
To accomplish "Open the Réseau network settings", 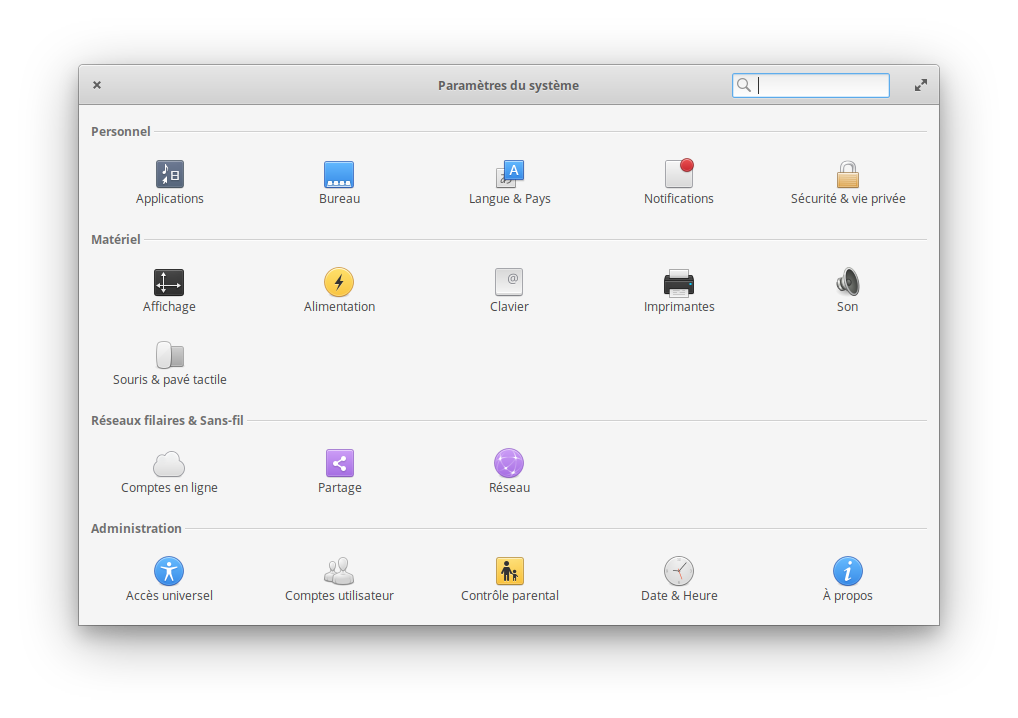I will (509, 473).
